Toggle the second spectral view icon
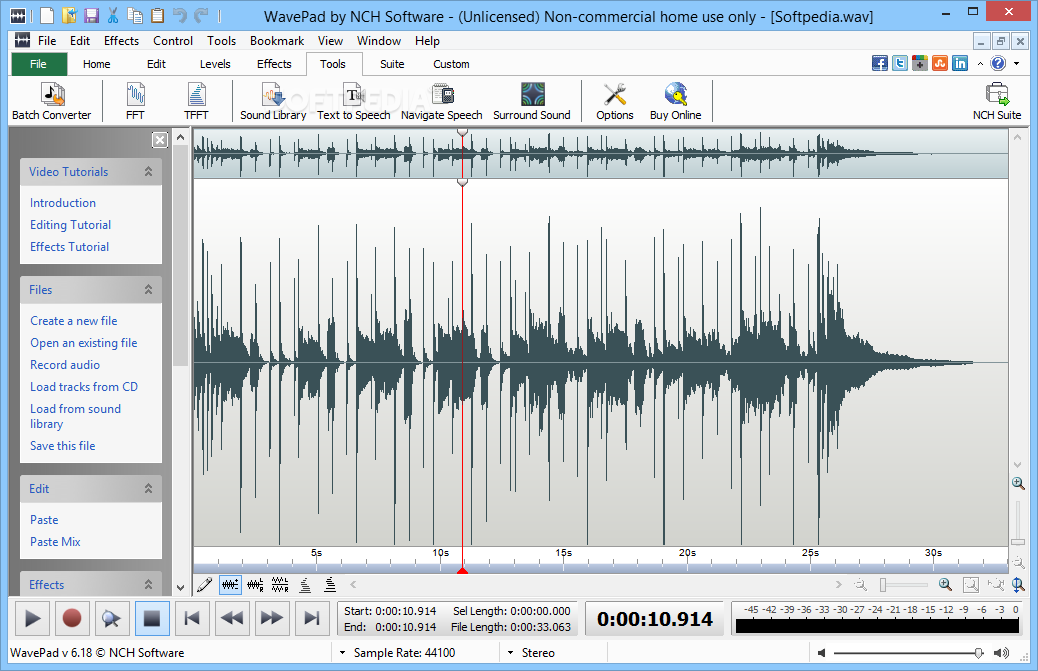This screenshot has width=1038, height=671. click(330, 584)
